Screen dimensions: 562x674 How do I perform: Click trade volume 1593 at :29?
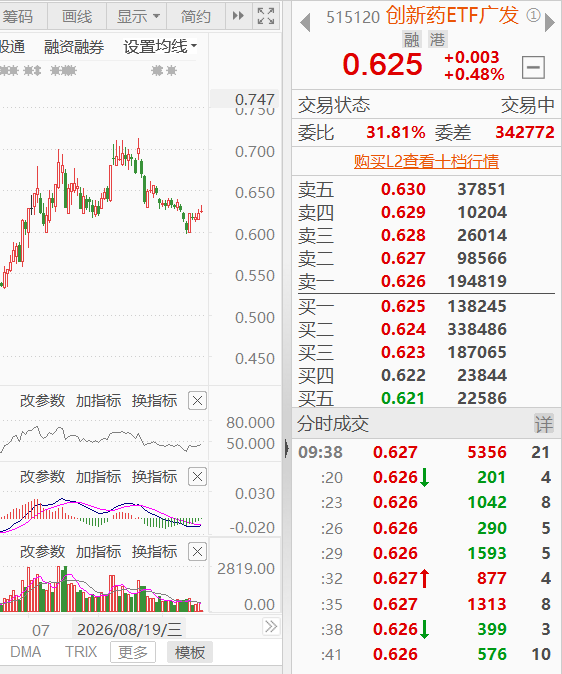pos(487,553)
